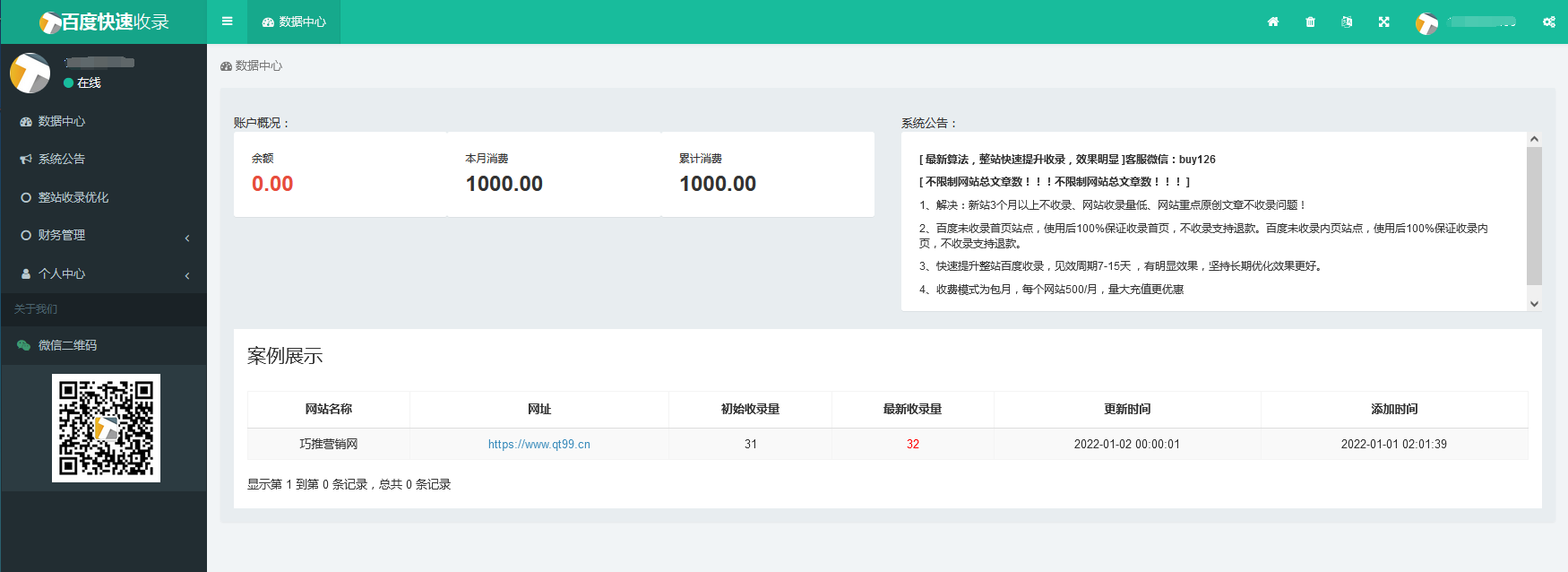Sort by the 初始收录量 column header
The height and width of the screenshot is (572, 1568).
click(751, 409)
